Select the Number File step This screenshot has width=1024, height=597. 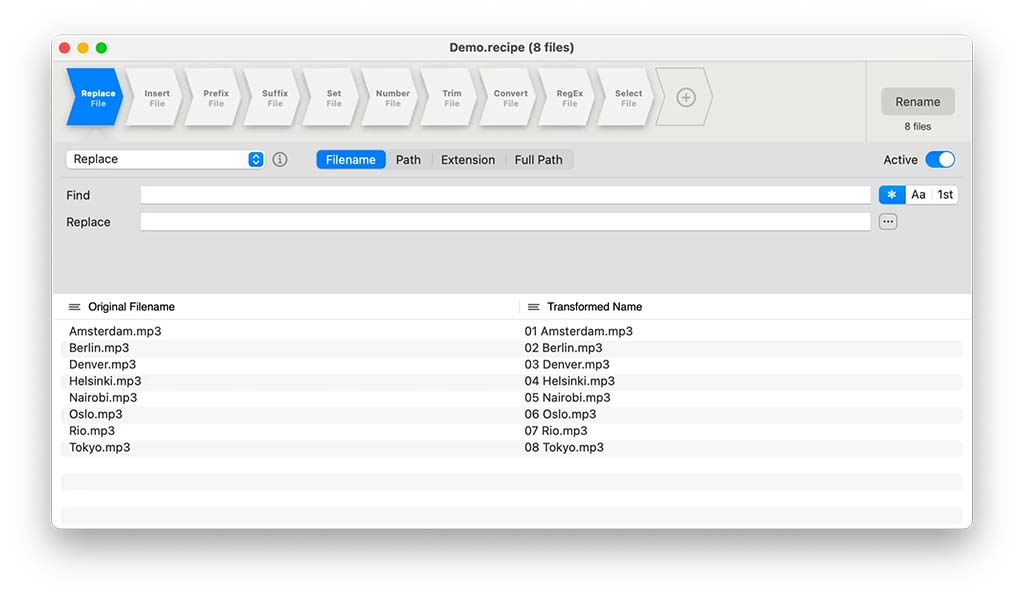tap(392, 98)
